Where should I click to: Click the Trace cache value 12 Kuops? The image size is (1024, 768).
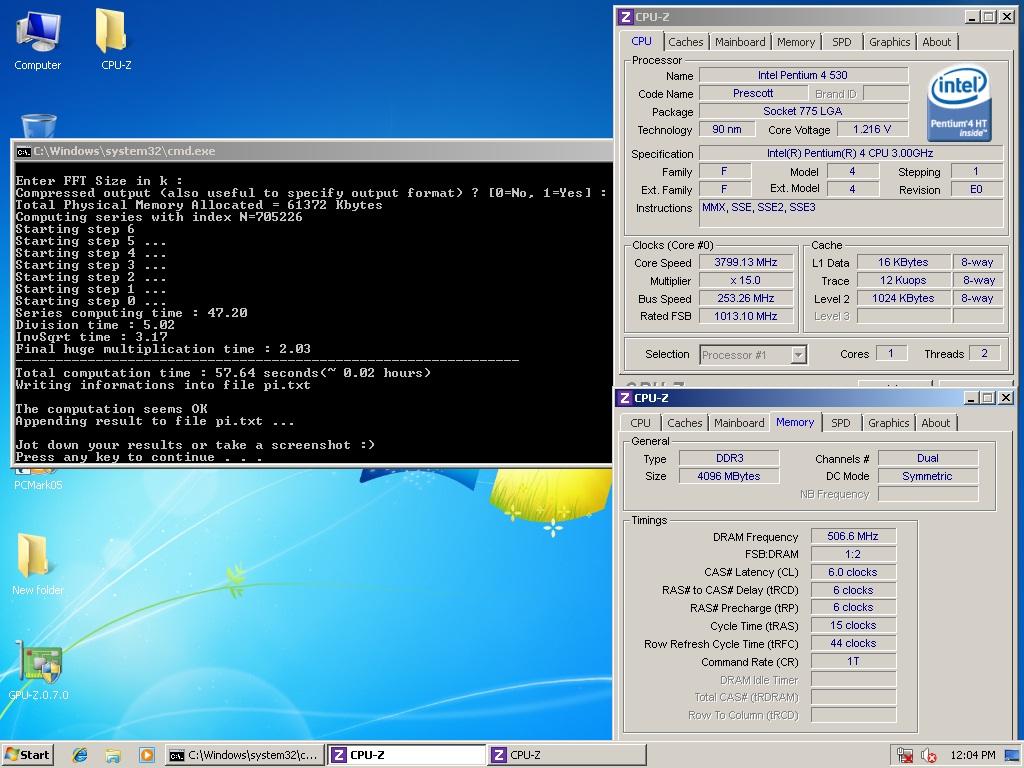[x=903, y=280]
